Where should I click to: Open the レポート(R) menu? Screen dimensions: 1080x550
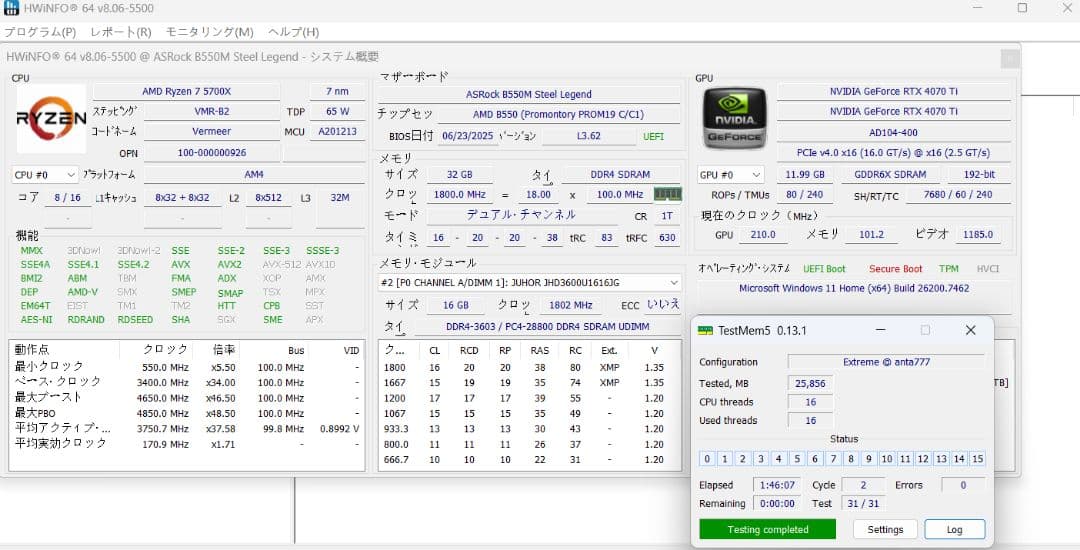[x=121, y=32]
